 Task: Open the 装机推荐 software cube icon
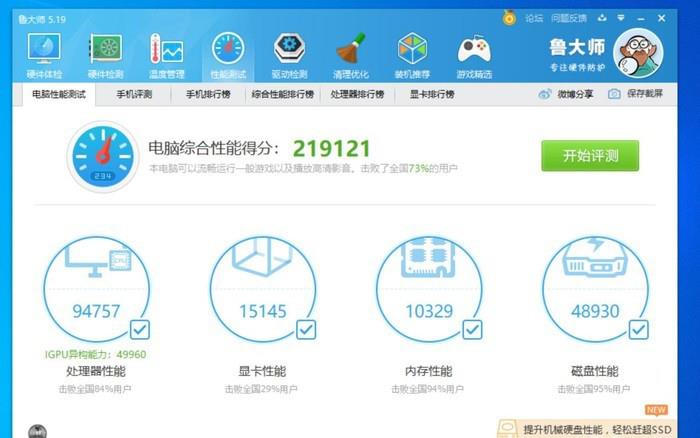click(412, 55)
